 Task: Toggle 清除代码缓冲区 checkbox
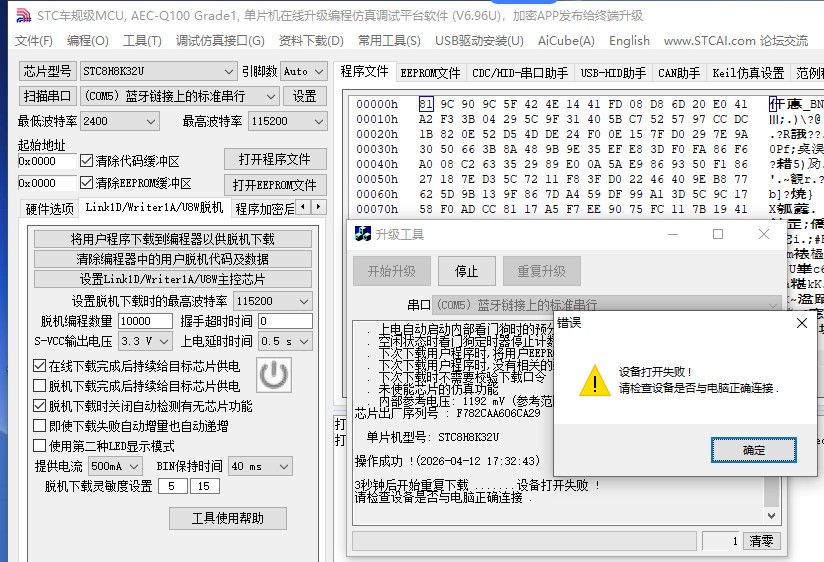[x=87, y=161]
